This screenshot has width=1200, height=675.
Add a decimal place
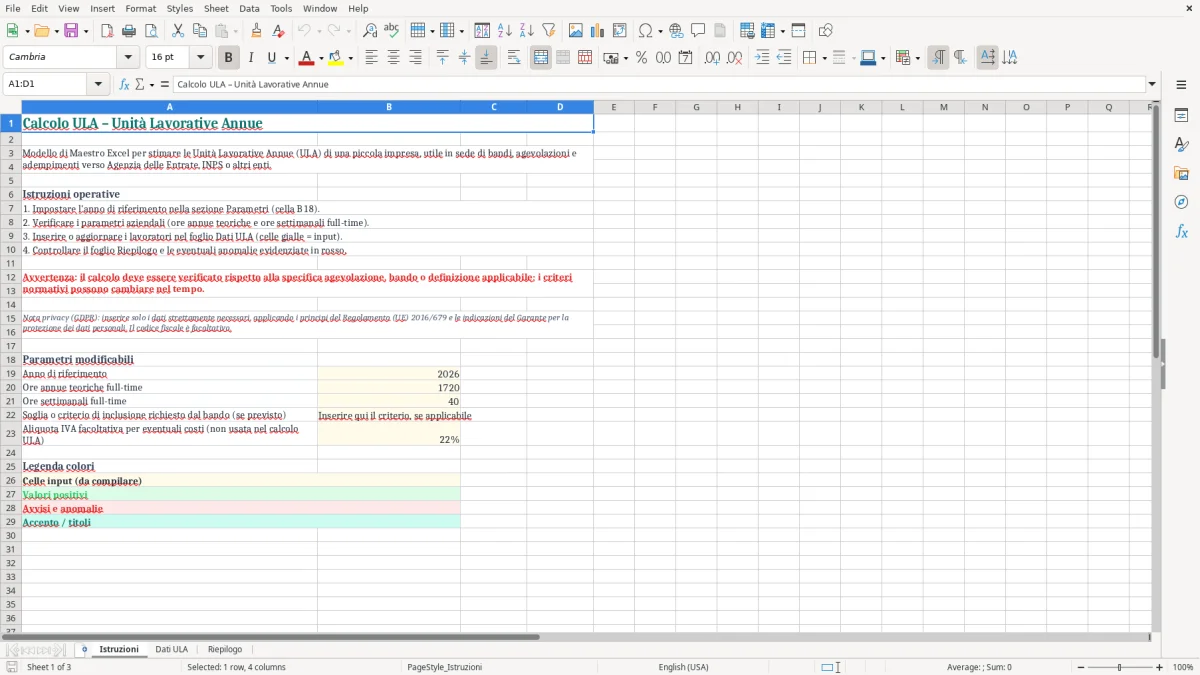tap(713, 58)
